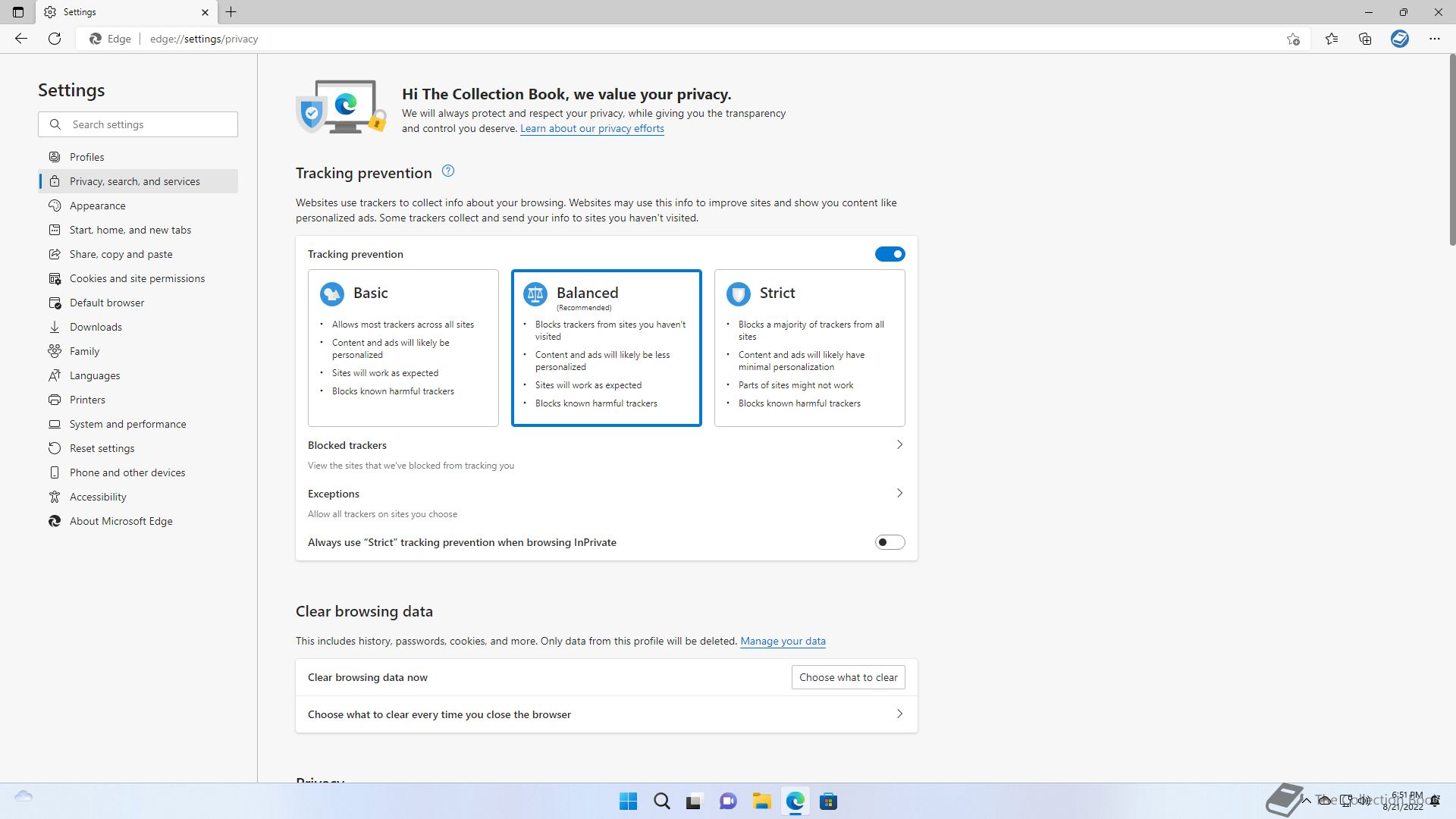Close the Settings tab
Image resolution: width=1456 pixels, height=819 pixels.
point(205,12)
